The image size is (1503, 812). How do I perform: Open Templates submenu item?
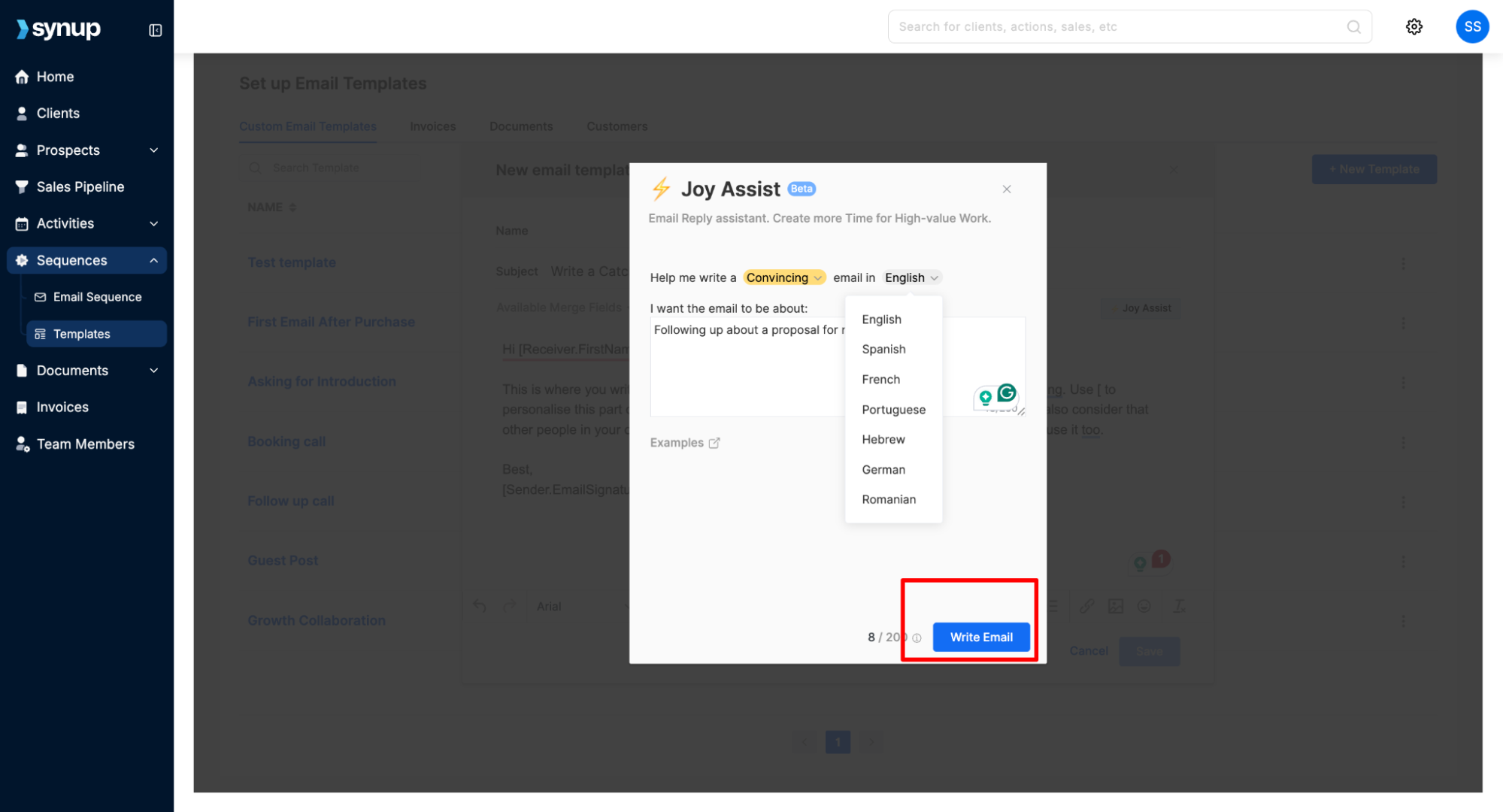(x=96, y=334)
